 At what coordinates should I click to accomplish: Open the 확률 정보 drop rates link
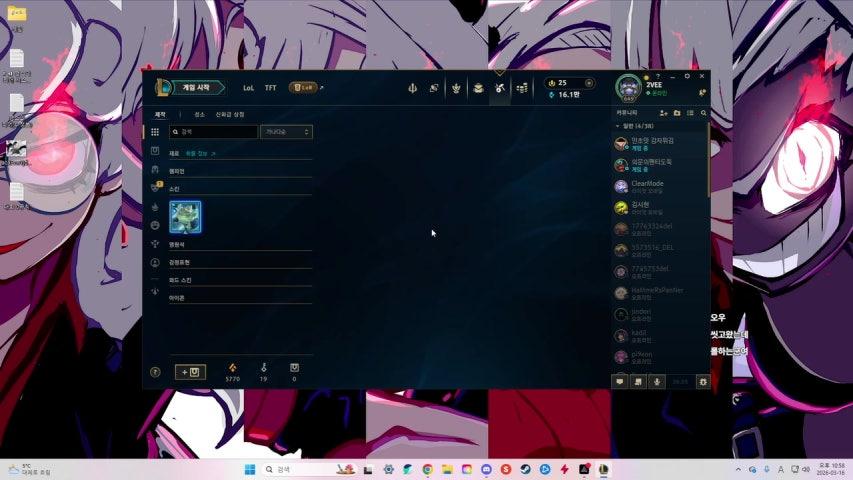[200, 154]
